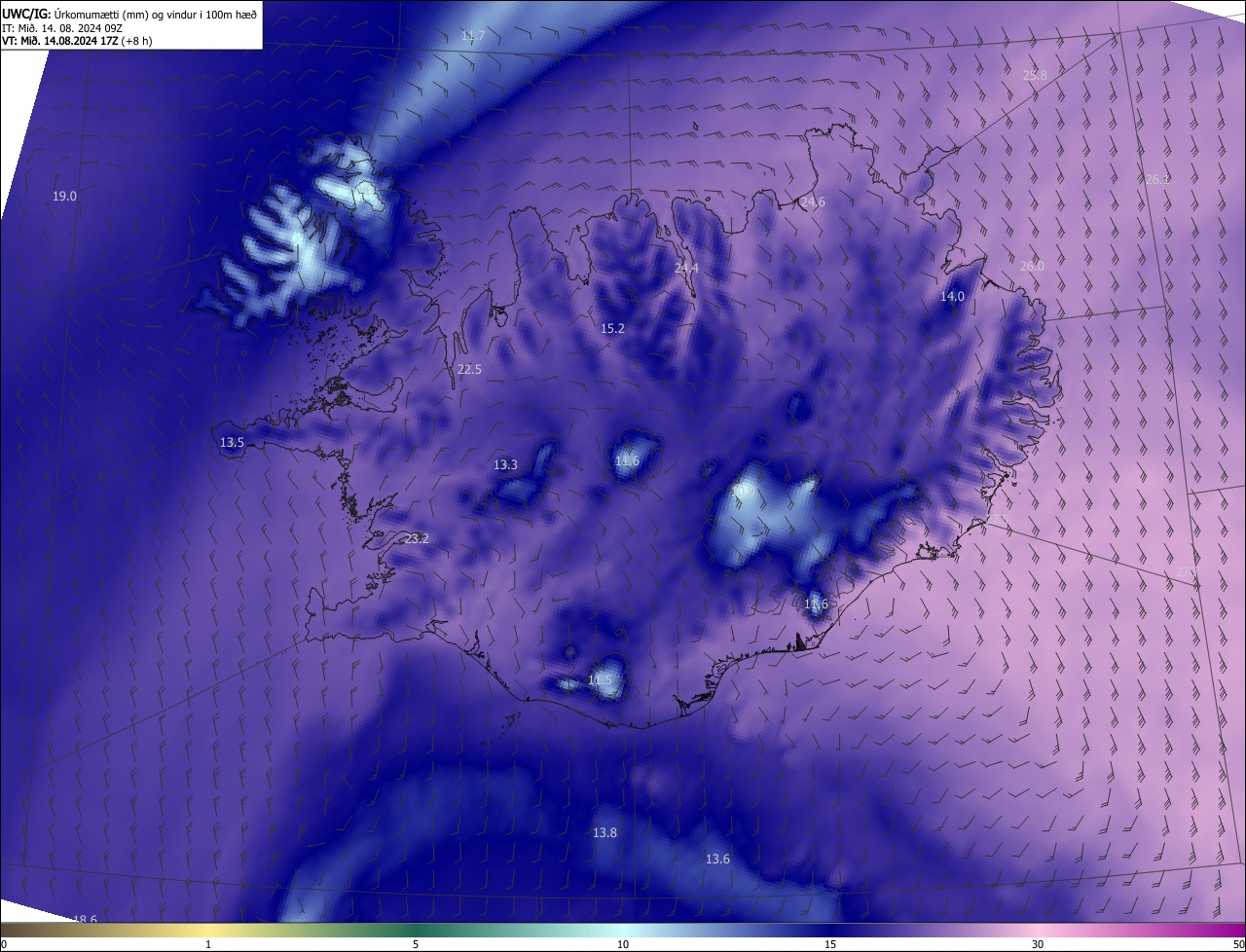Click the 13.8 value label
This screenshot has width=1246, height=952.
pos(605,833)
